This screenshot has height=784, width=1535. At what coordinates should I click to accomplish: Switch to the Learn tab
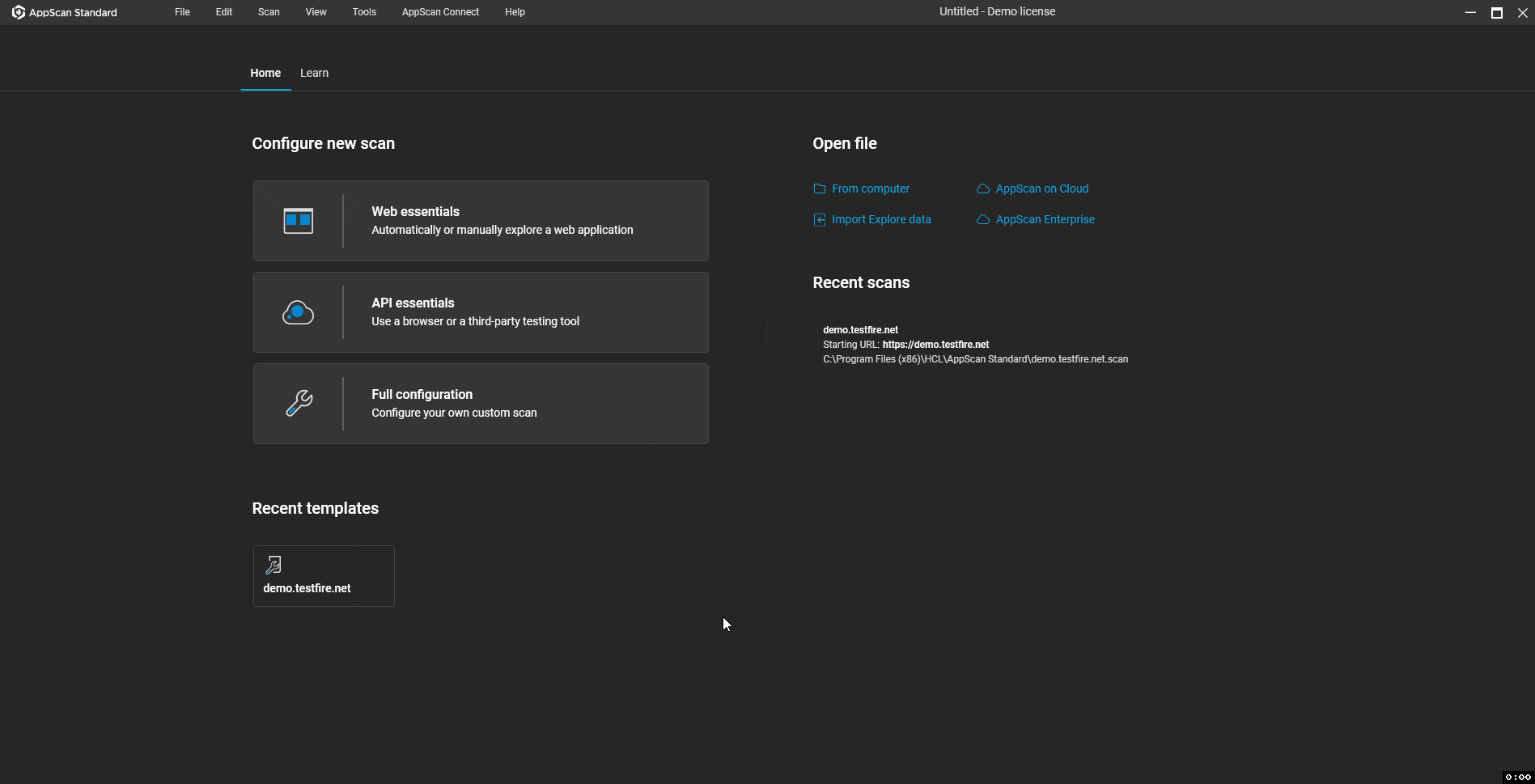pos(314,73)
